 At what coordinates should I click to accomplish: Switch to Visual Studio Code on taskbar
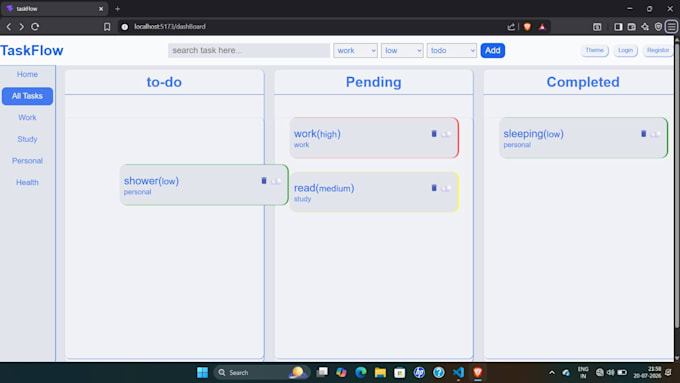[x=458, y=373]
